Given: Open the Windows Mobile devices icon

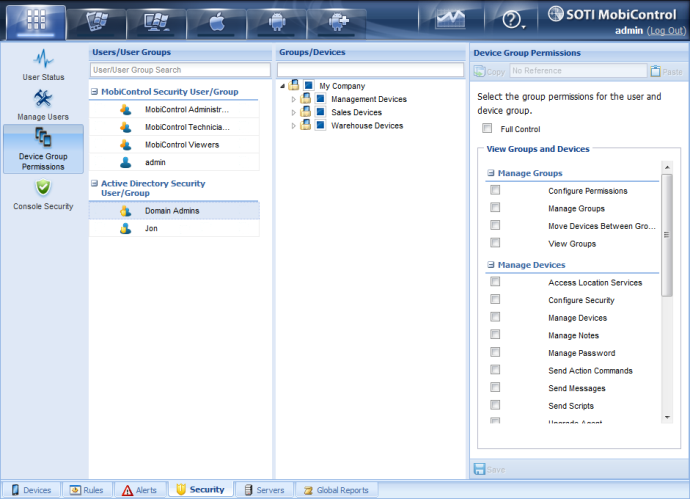Looking at the screenshot, I should click(x=96, y=23).
